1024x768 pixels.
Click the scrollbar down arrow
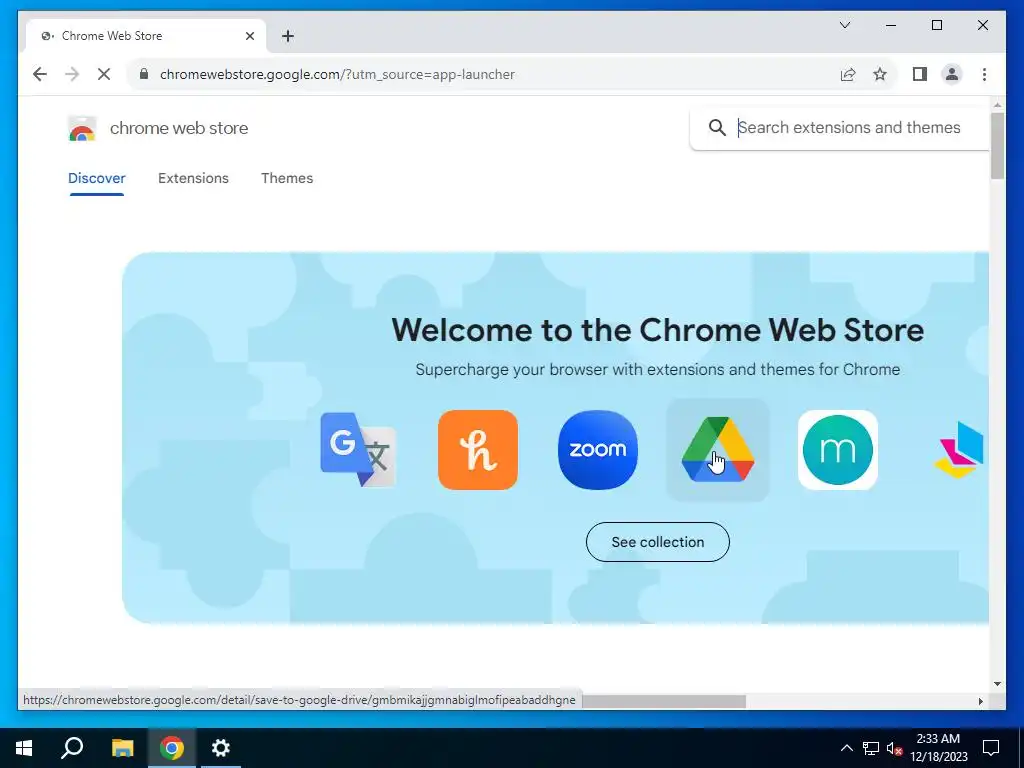(997, 684)
